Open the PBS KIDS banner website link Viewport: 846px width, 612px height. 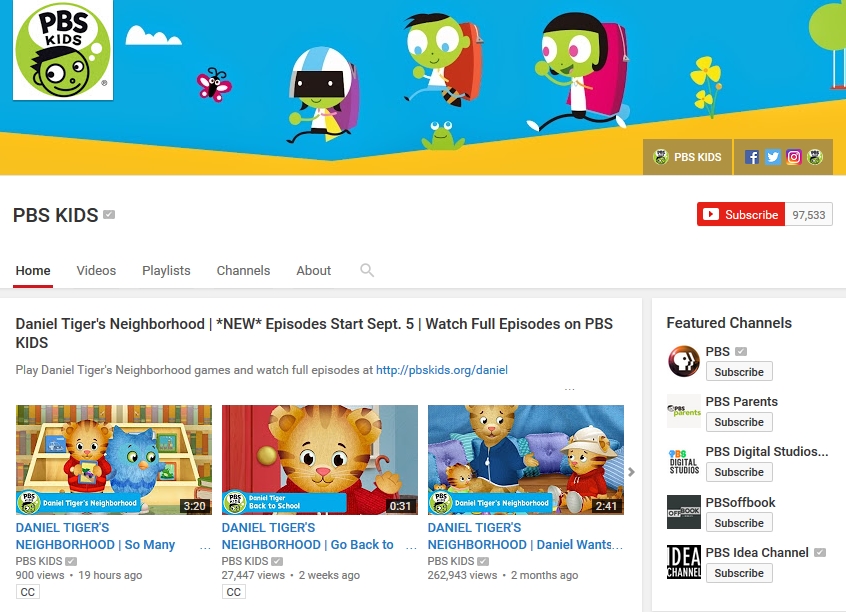point(687,157)
